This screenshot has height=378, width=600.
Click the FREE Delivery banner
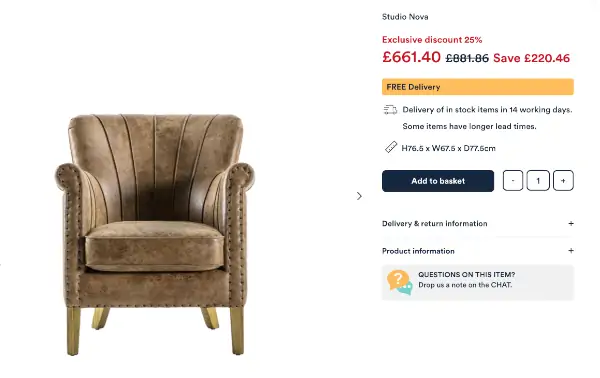(478, 87)
